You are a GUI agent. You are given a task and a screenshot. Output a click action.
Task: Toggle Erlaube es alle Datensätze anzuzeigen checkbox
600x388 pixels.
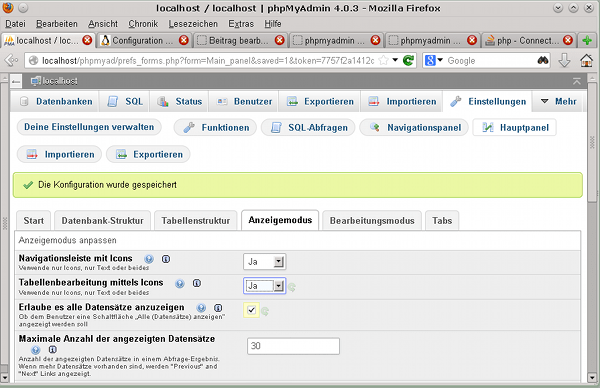click(251, 310)
